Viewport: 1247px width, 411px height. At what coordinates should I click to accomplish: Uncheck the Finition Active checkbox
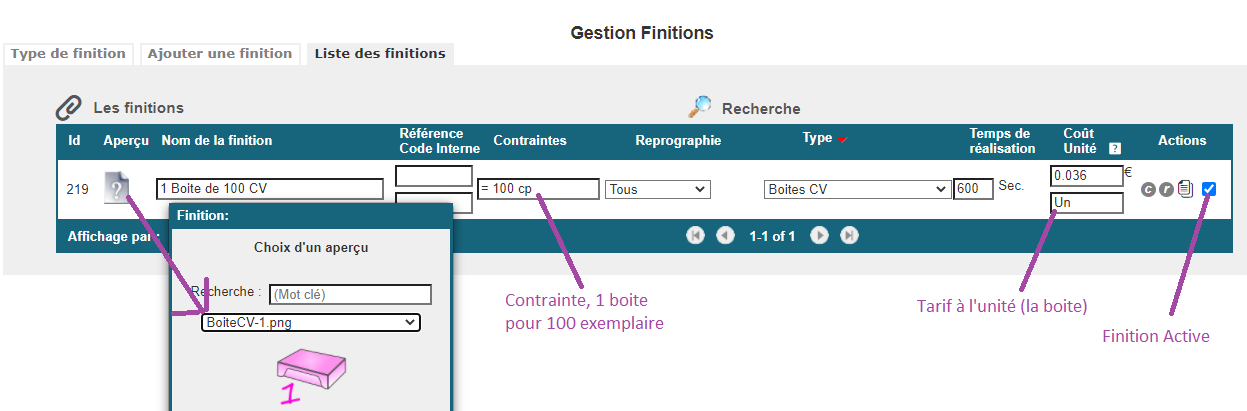tap(1210, 188)
